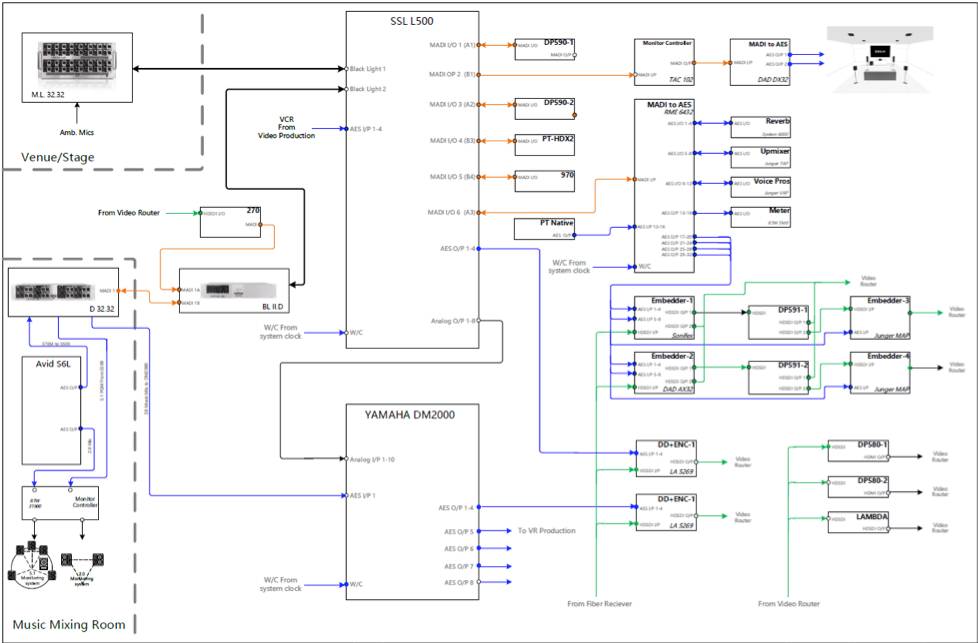Click the 5.1 monitoring system speaker icon
The image size is (978, 643).
pyautogui.click(x=32, y=564)
